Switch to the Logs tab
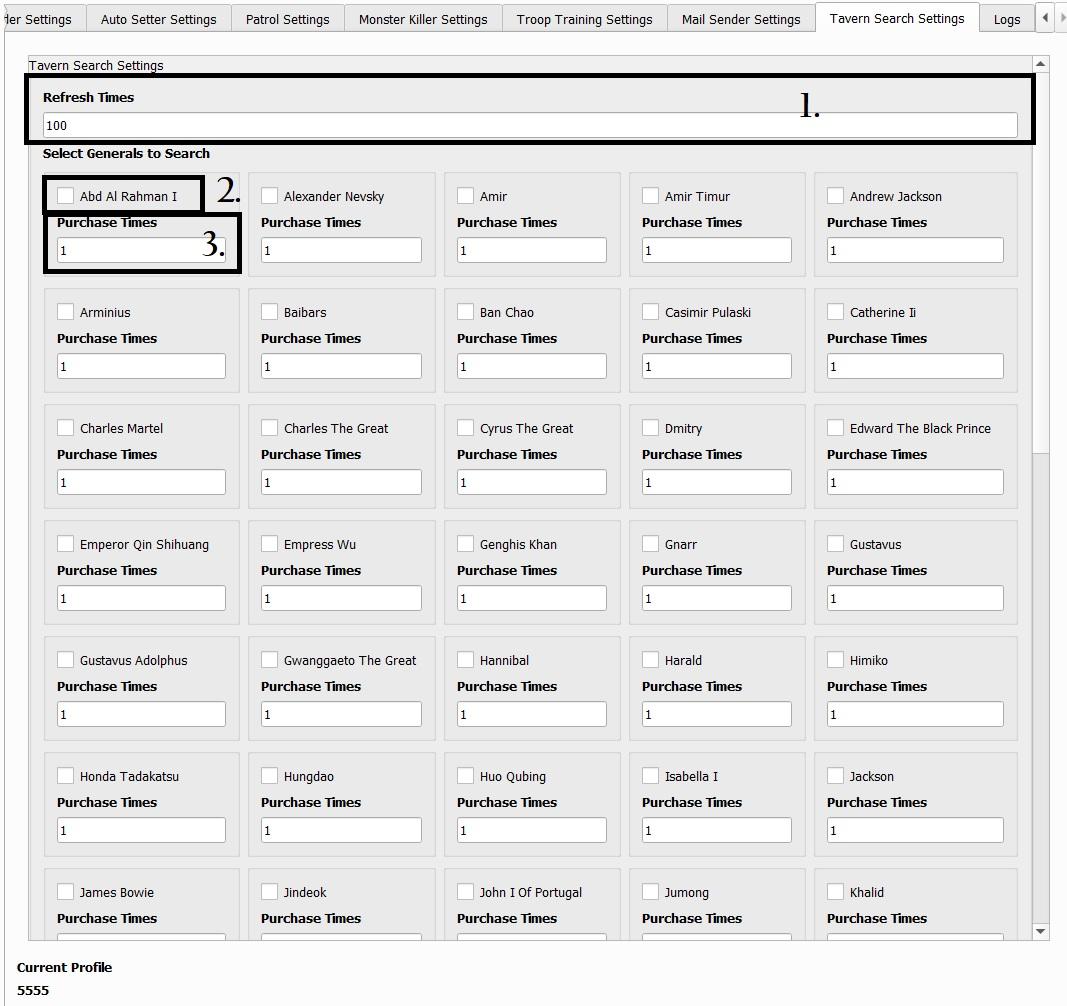The width and height of the screenshot is (1067, 1006). (1006, 19)
